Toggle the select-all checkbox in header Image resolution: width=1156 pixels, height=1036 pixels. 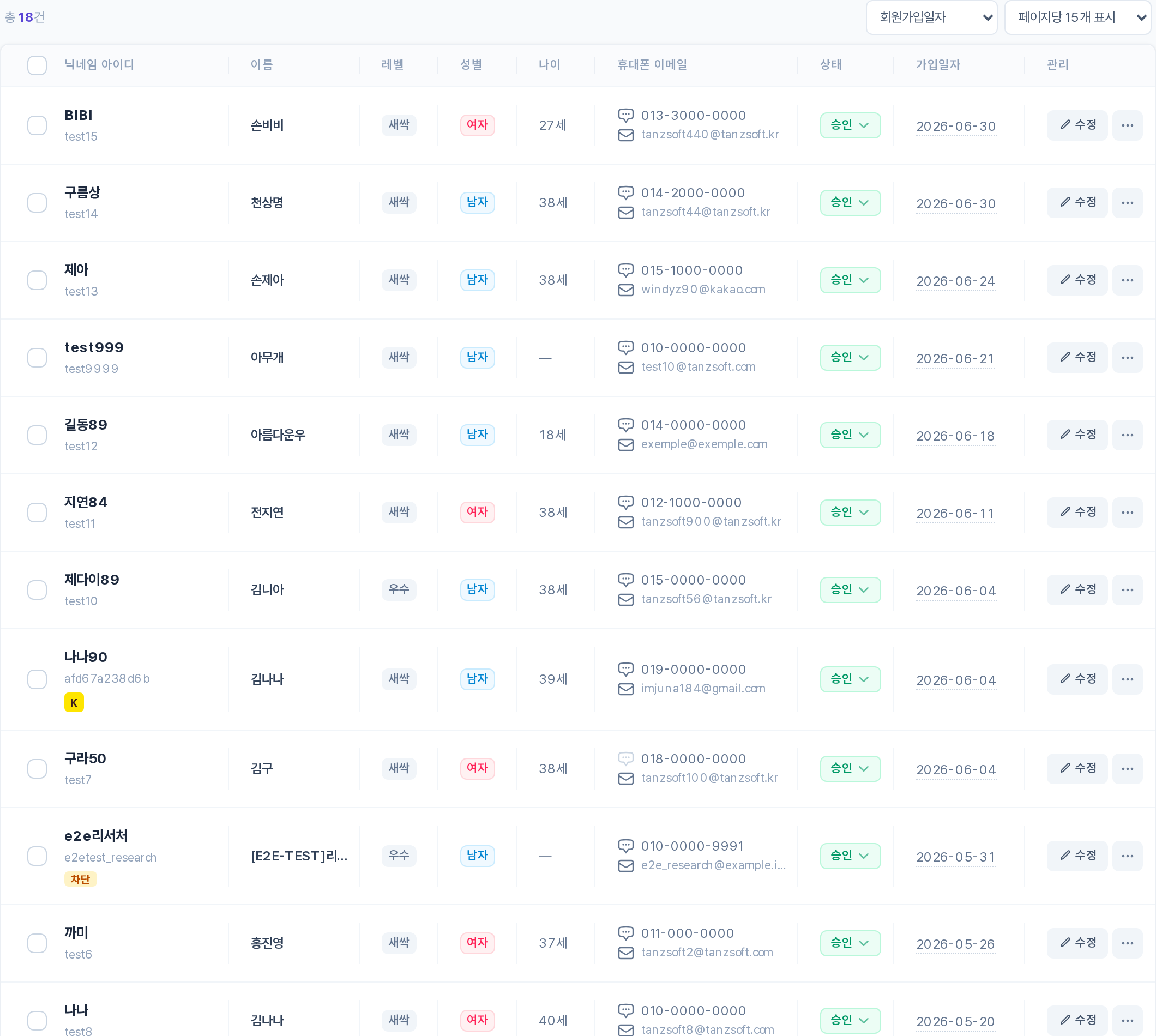[x=37, y=65]
